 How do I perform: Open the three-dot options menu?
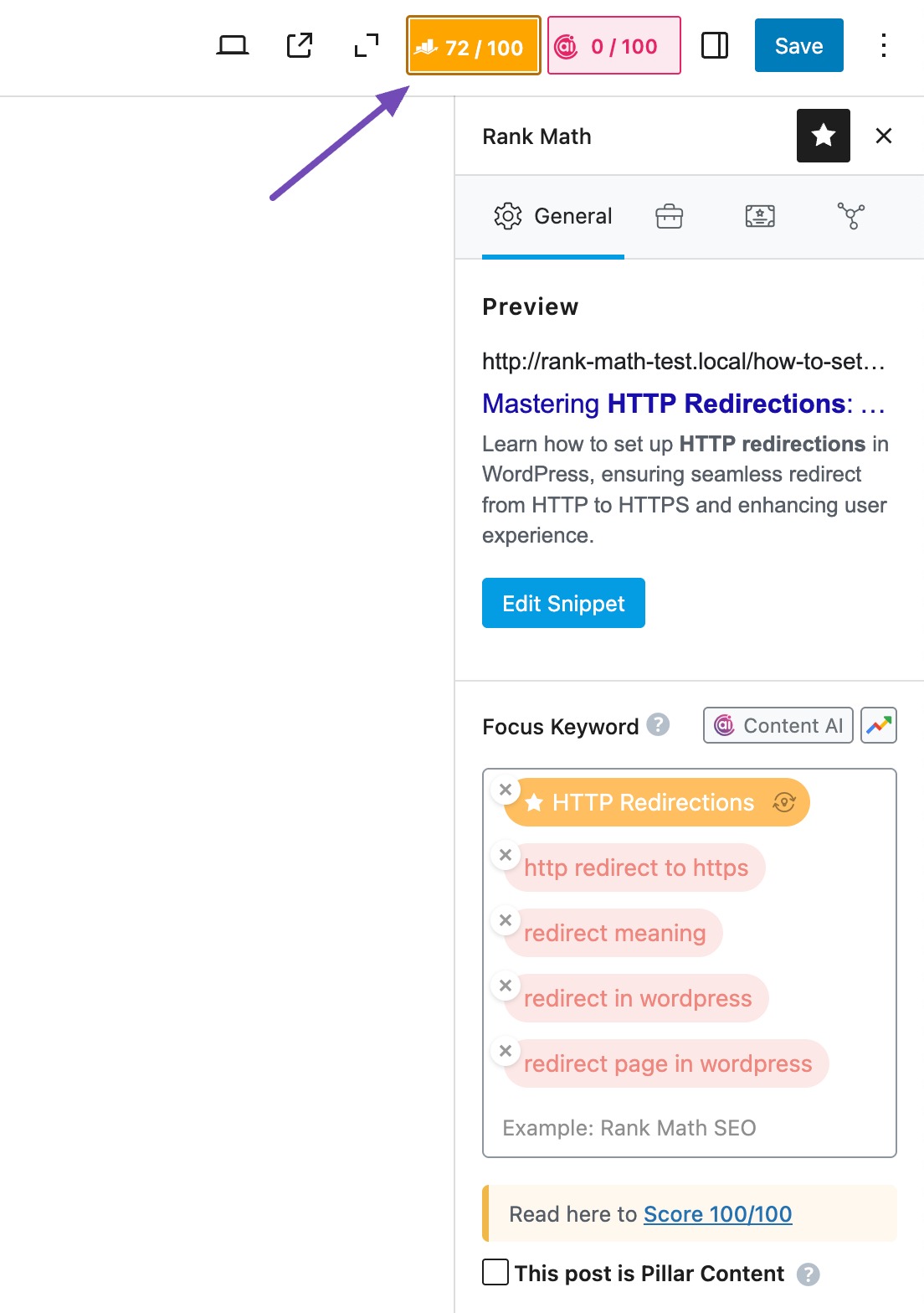pos(883,45)
